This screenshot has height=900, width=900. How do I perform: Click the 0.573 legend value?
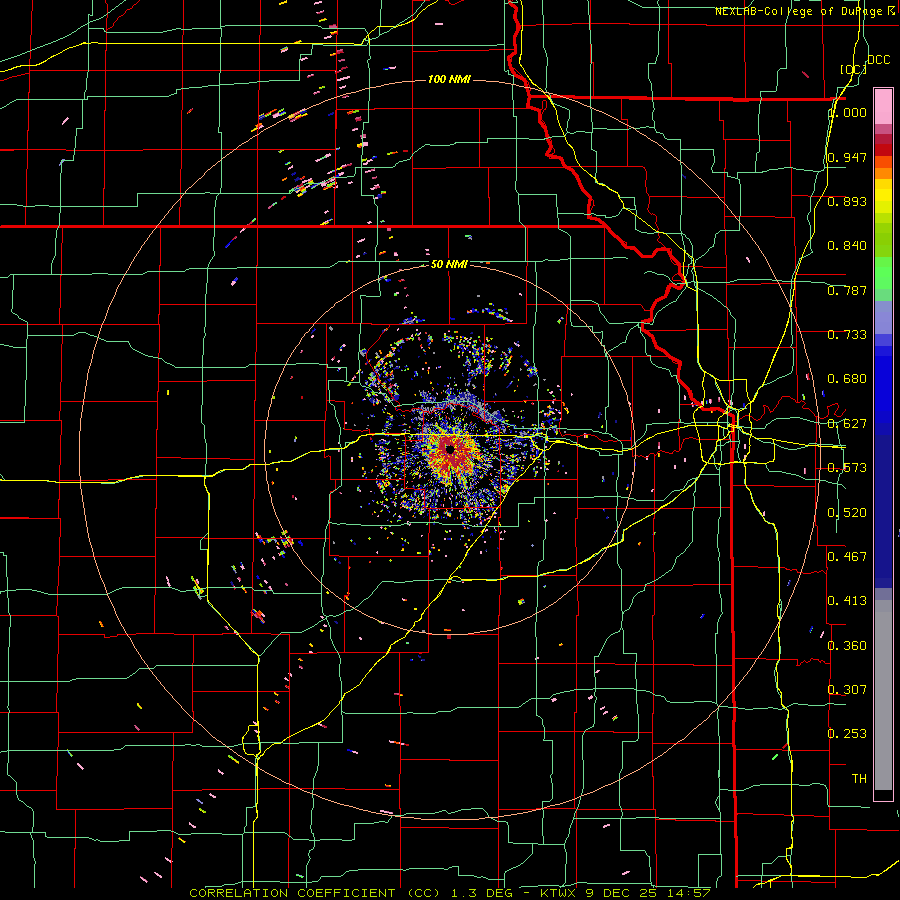click(848, 468)
